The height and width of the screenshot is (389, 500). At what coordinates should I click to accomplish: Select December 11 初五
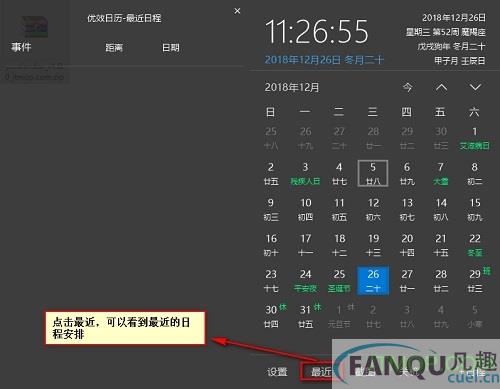pyautogui.click(x=339, y=209)
